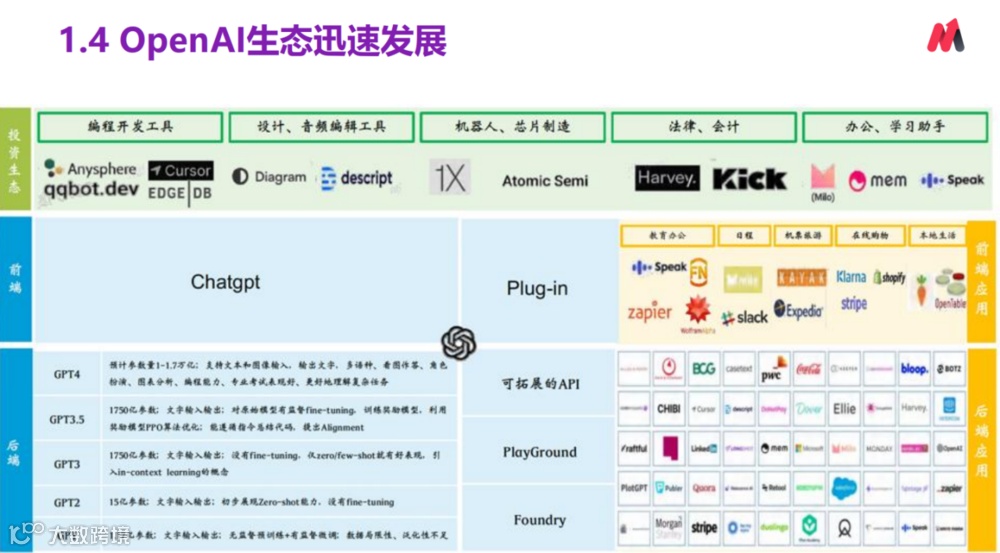This screenshot has width=1000, height=553.
Task: Click the qqbot.dev logo
Action: click(91, 189)
